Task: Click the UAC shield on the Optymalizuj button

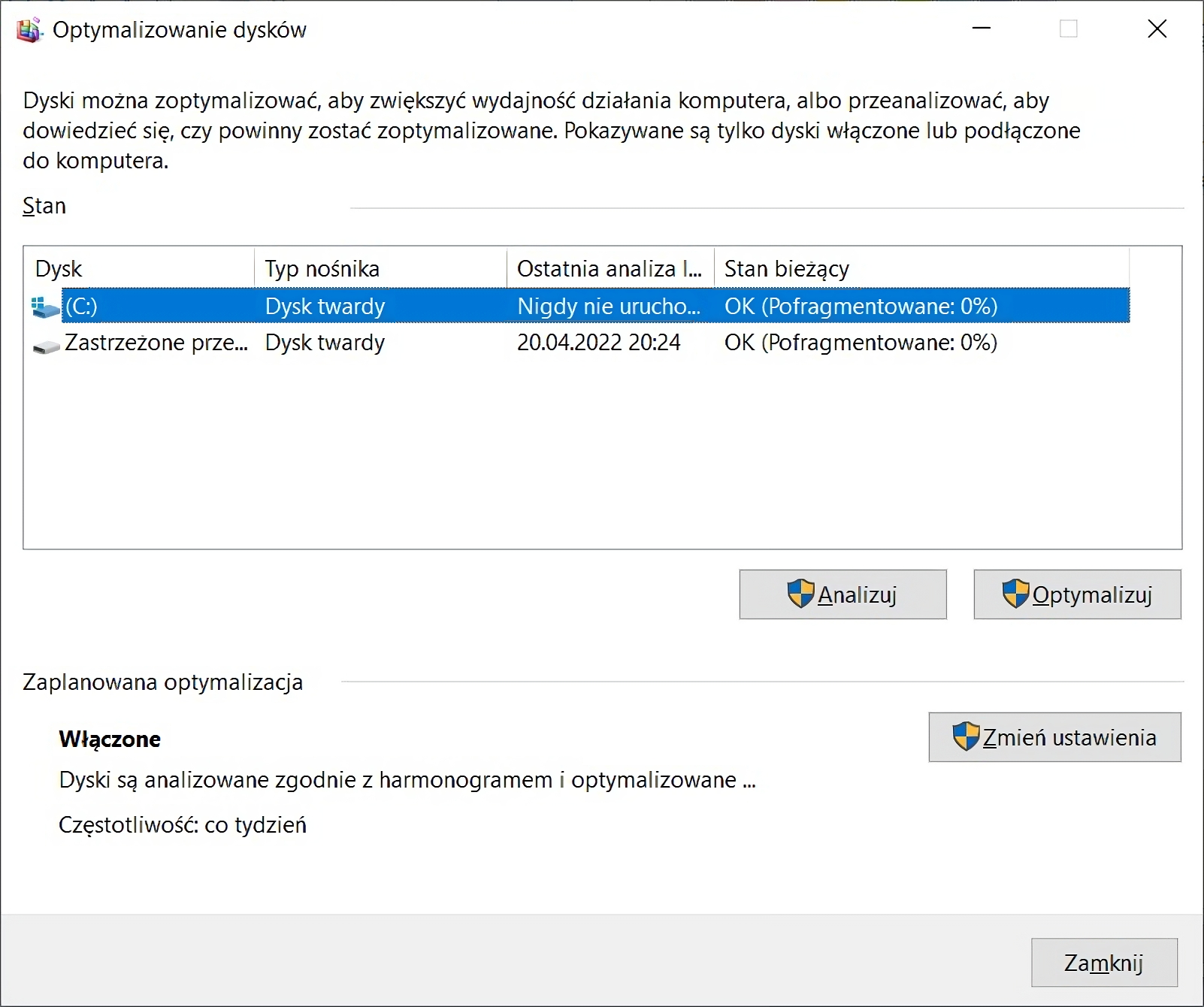Action: 1016,594
